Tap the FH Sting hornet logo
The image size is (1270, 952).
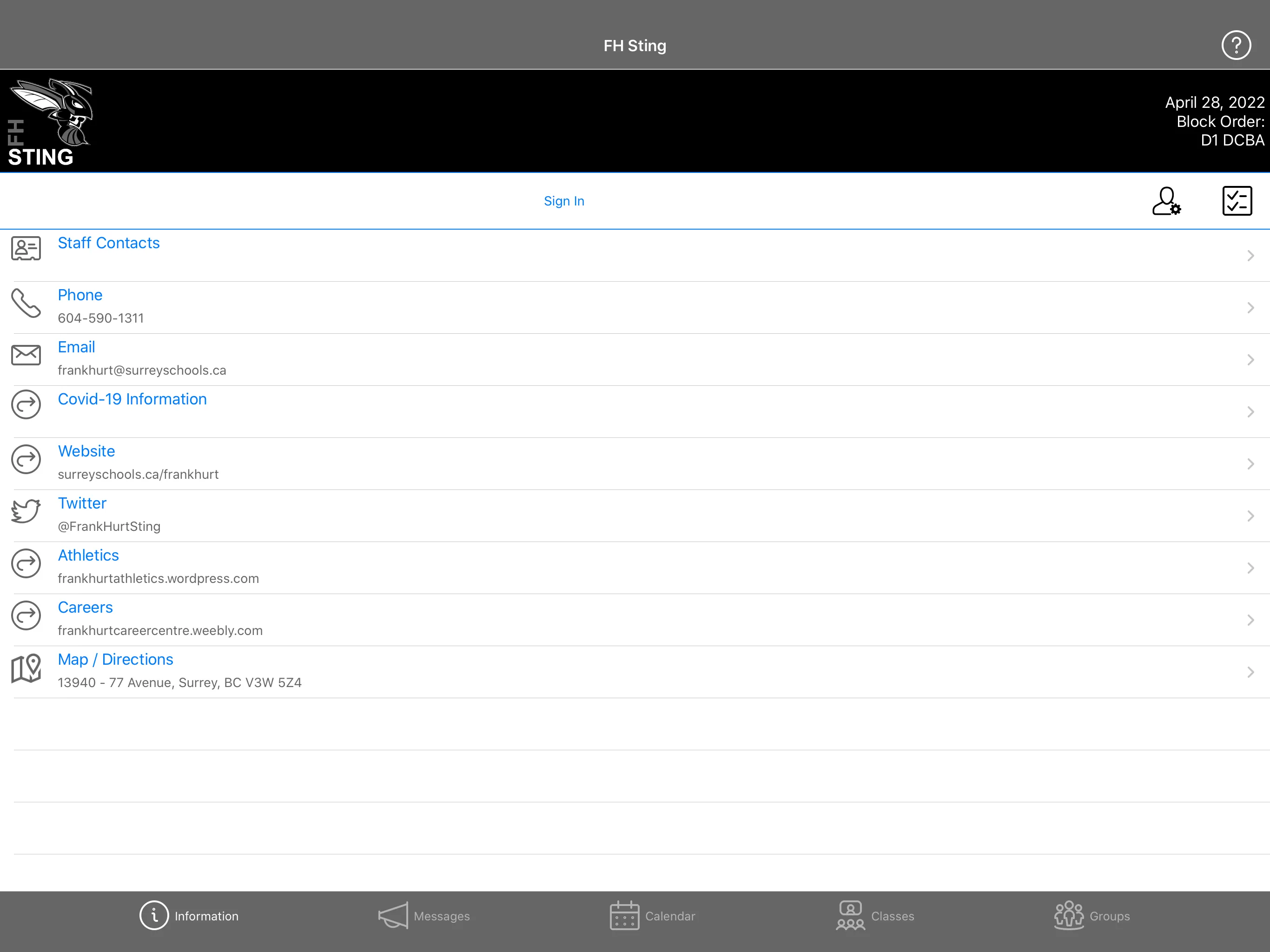(x=50, y=122)
